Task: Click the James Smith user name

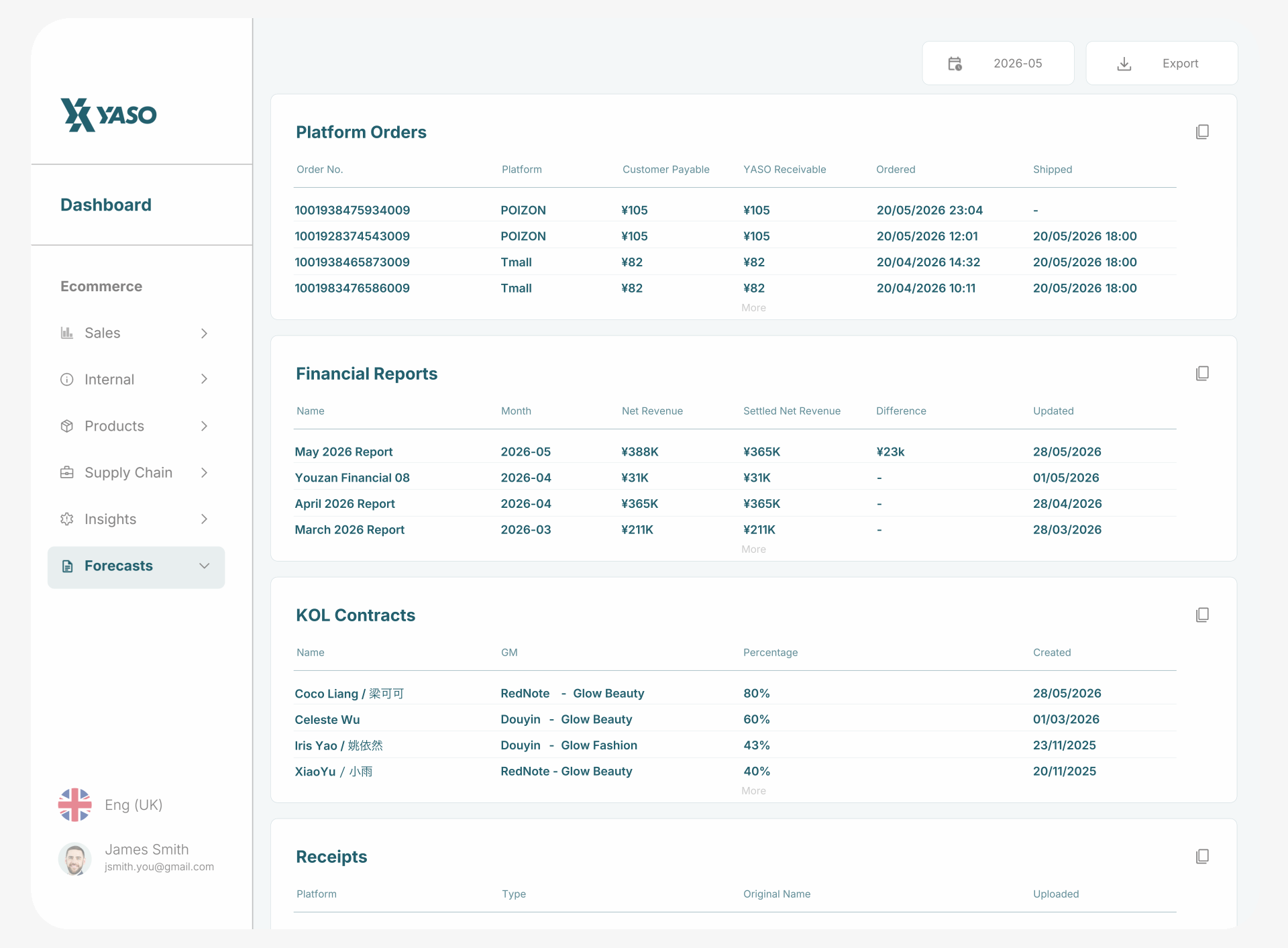Action: [147, 849]
